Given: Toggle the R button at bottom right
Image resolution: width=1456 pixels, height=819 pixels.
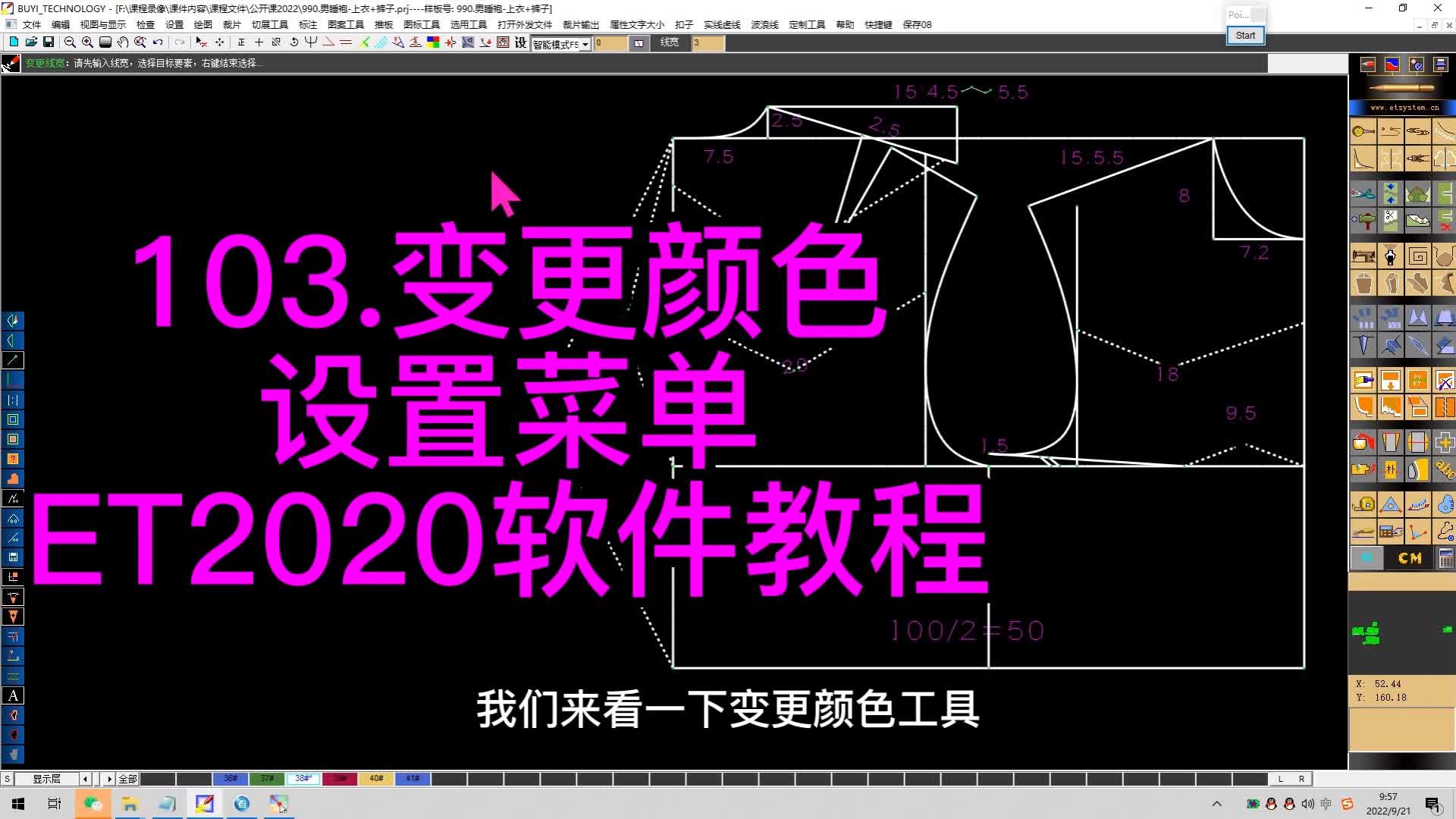Looking at the screenshot, I should tap(1303, 779).
